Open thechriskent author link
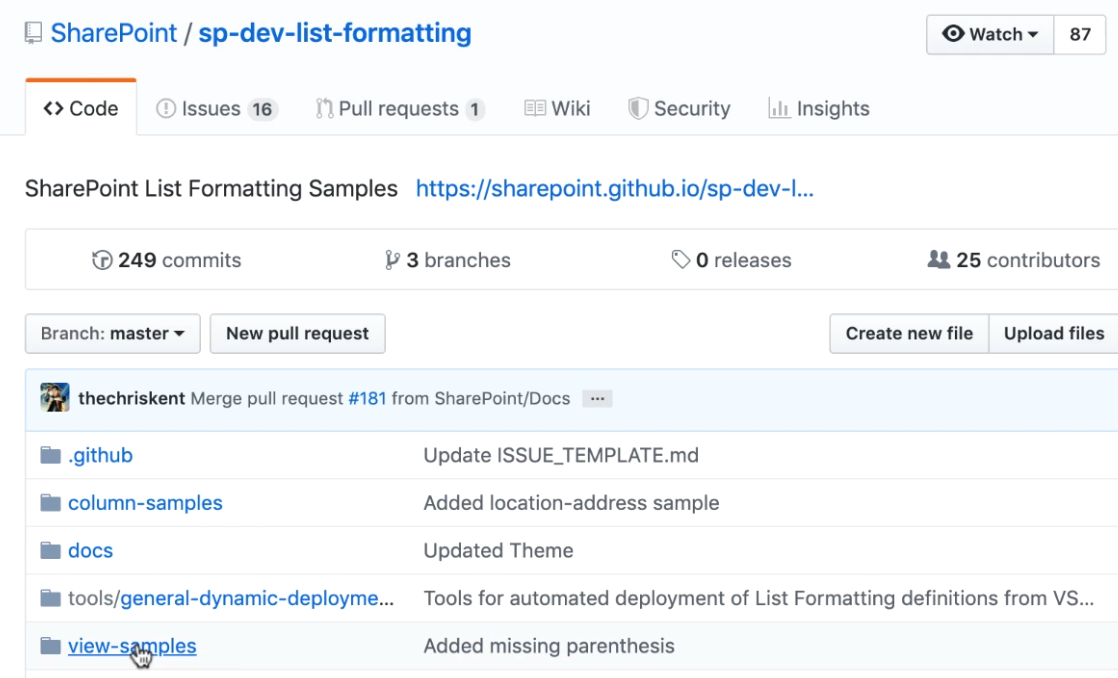1118x678 pixels. 131,399
